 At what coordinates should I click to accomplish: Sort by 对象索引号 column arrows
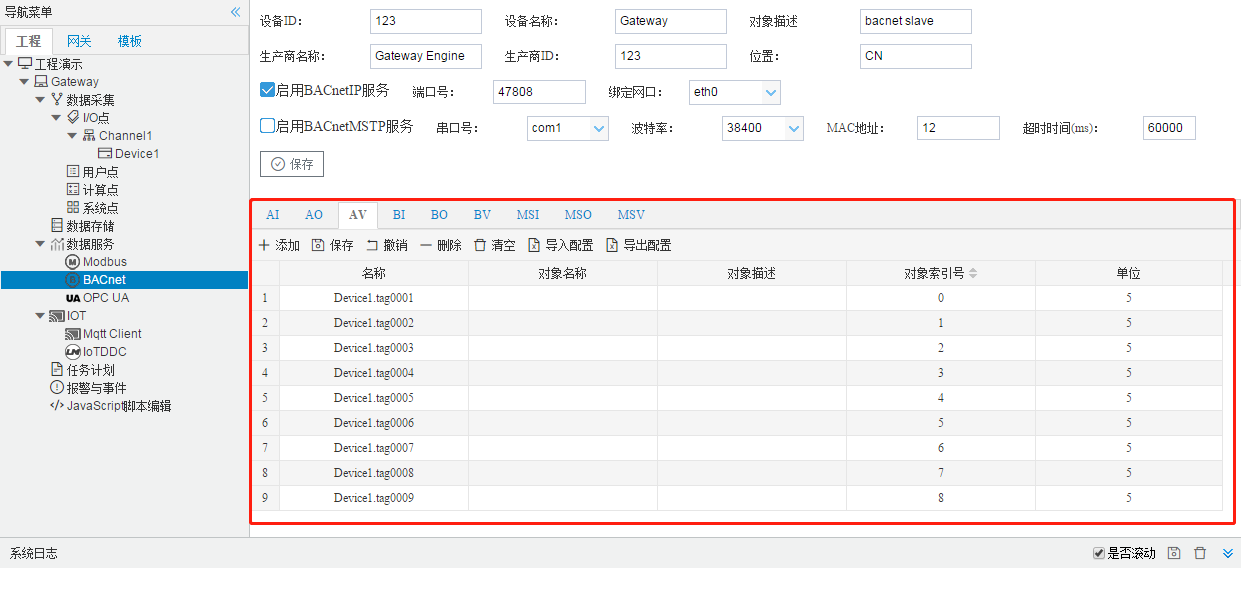[x=973, y=273]
